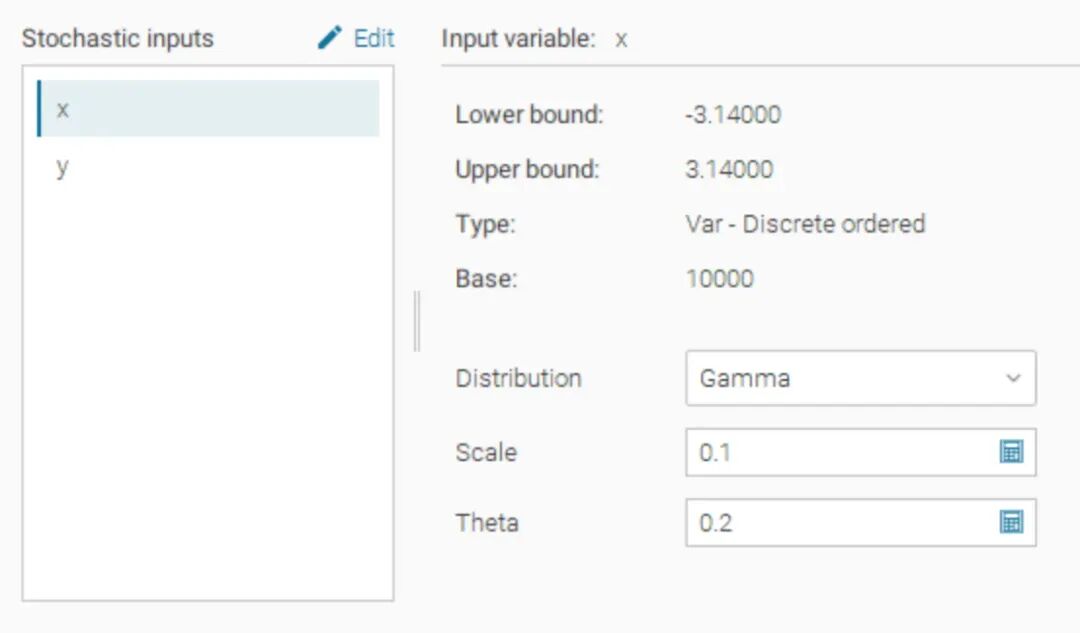
Task: Click the Scale label text
Action: pyautogui.click(x=486, y=452)
